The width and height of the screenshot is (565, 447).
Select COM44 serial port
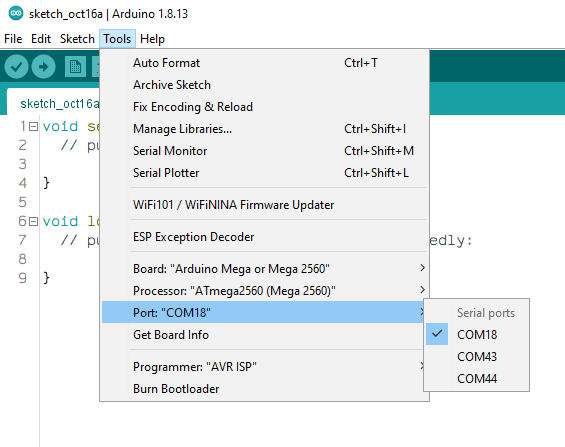[476, 379]
